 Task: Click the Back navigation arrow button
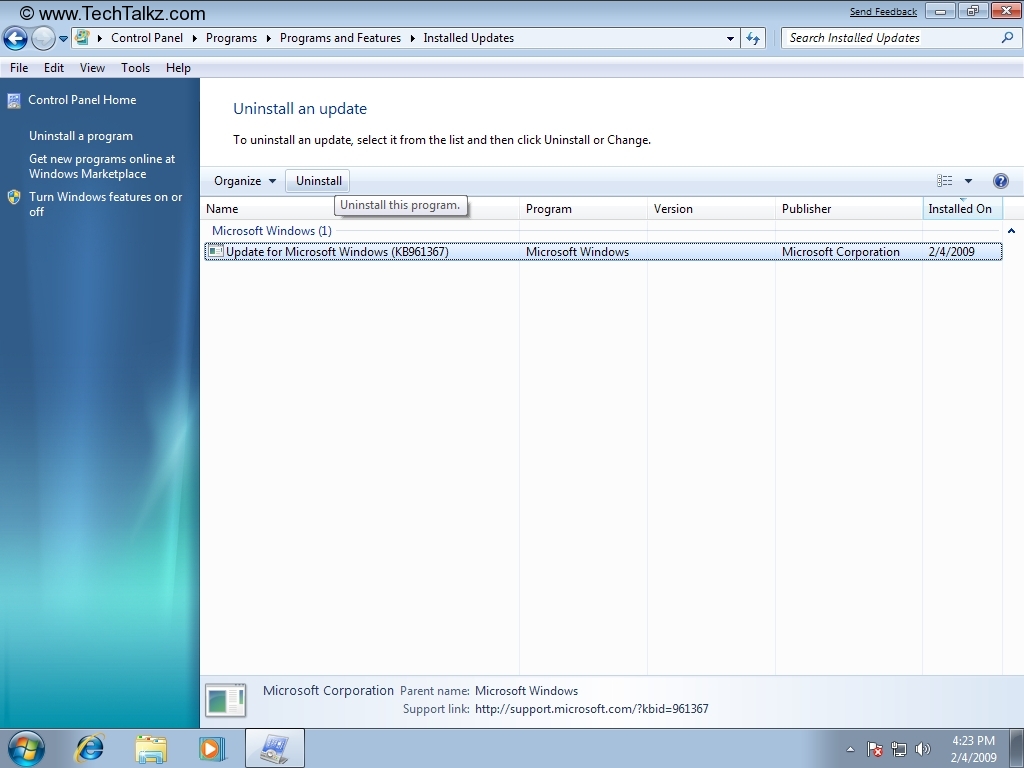pyautogui.click(x=16, y=39)
